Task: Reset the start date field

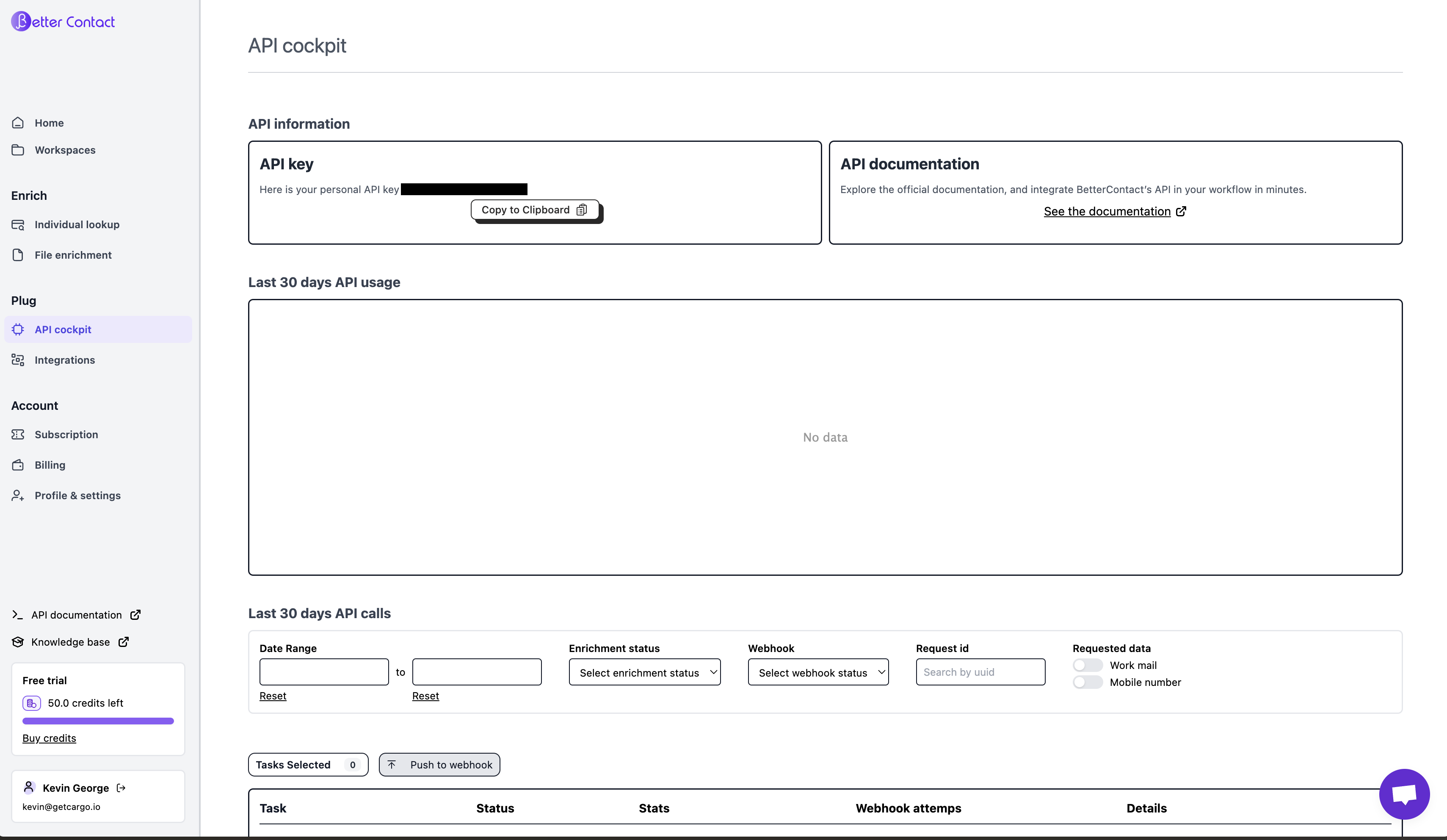Action: 273,695
